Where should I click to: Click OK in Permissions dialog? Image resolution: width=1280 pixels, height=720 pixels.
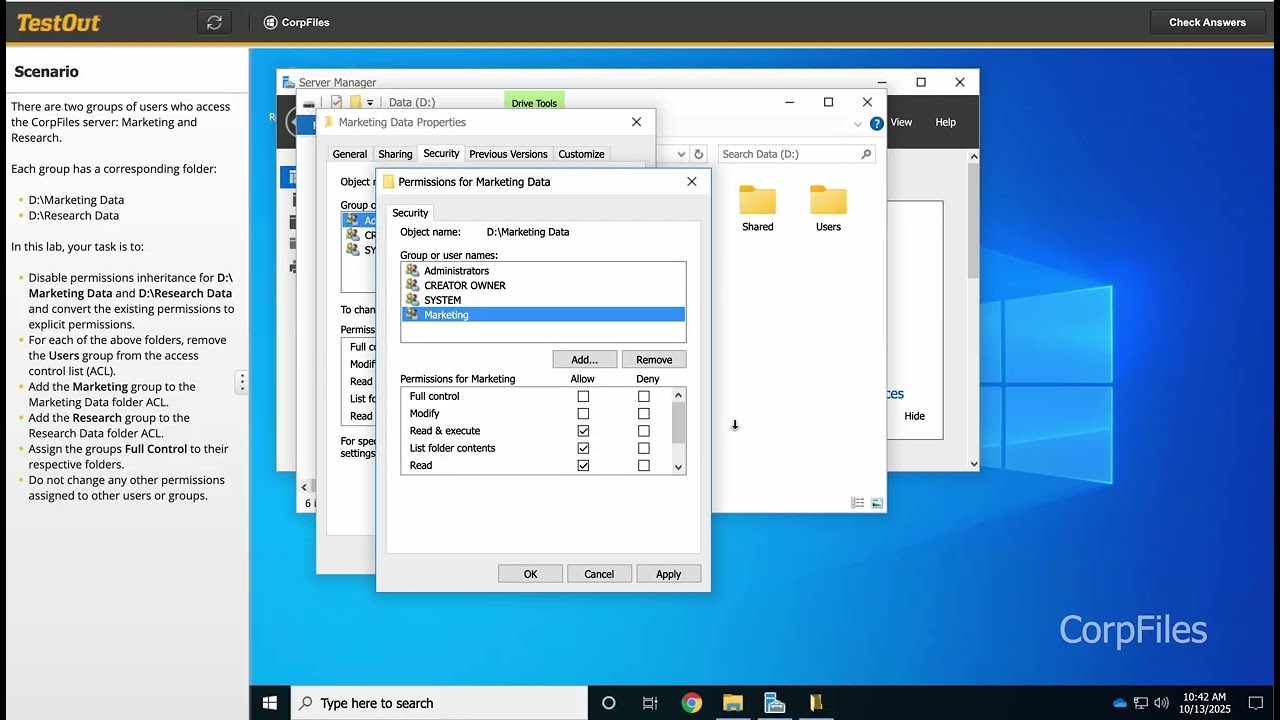click(x=530, y=574)
